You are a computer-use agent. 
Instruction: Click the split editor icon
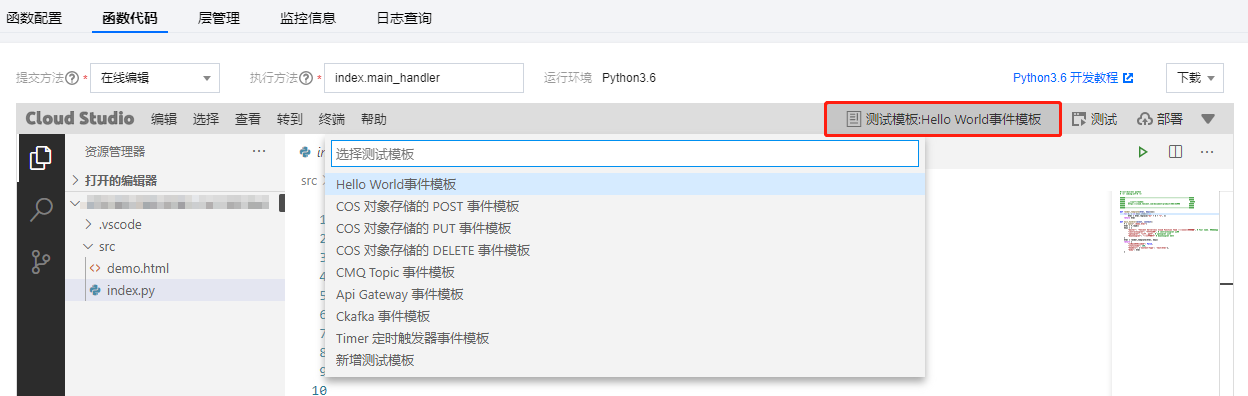[1175, 152]
